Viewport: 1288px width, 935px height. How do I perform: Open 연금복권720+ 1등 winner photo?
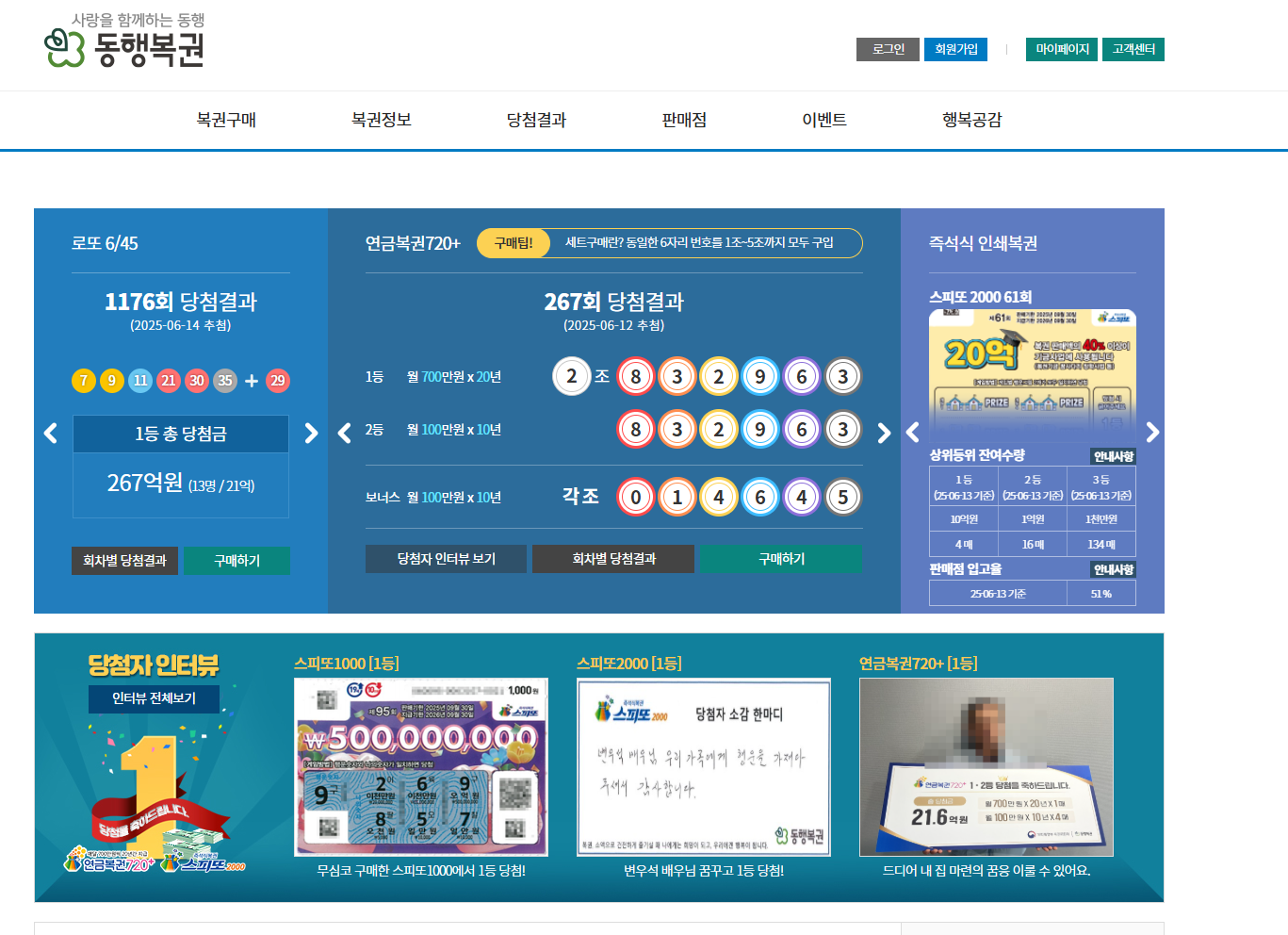(x=986, y=767)
